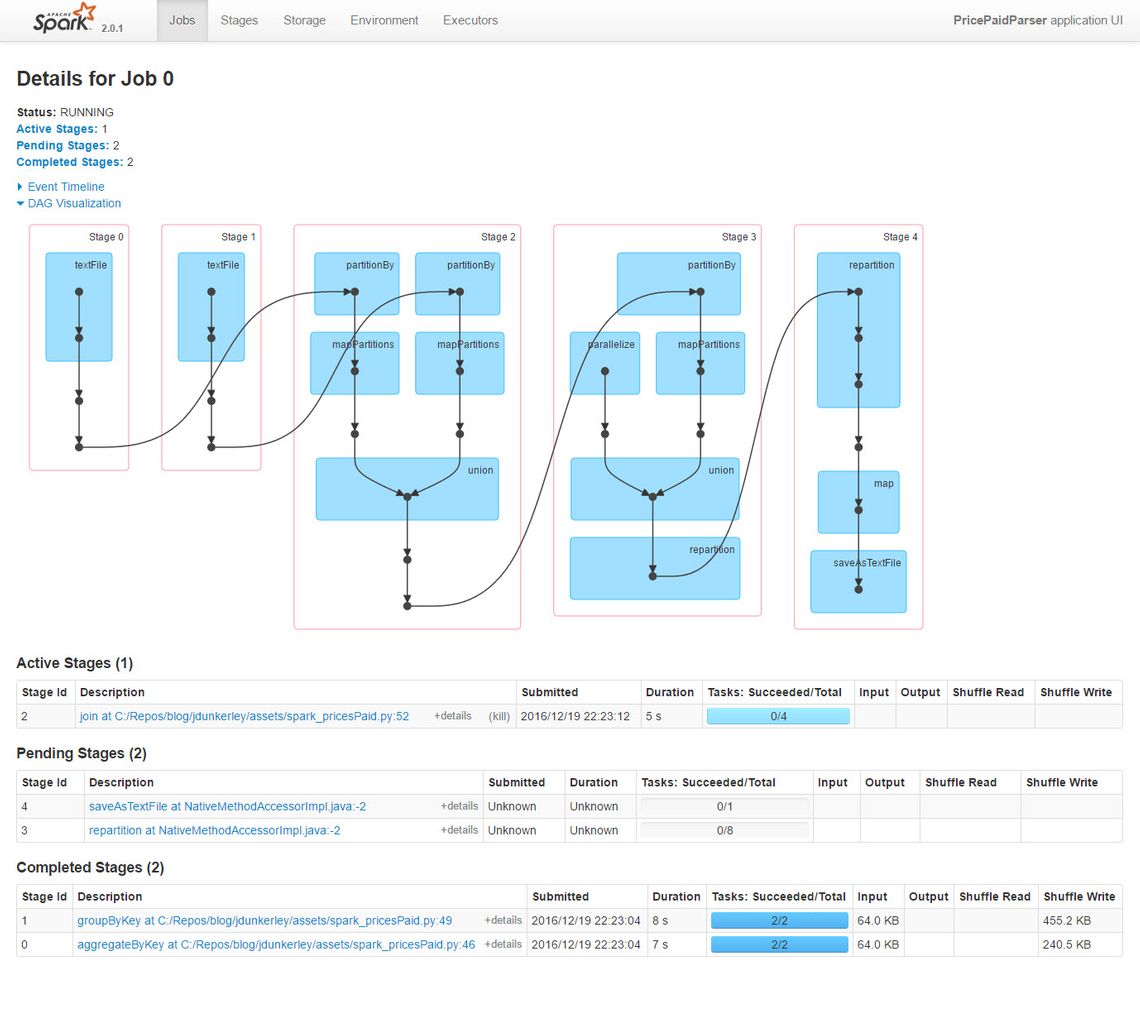
Task: Kill the active join stage
Action: (x=499, y=716)
